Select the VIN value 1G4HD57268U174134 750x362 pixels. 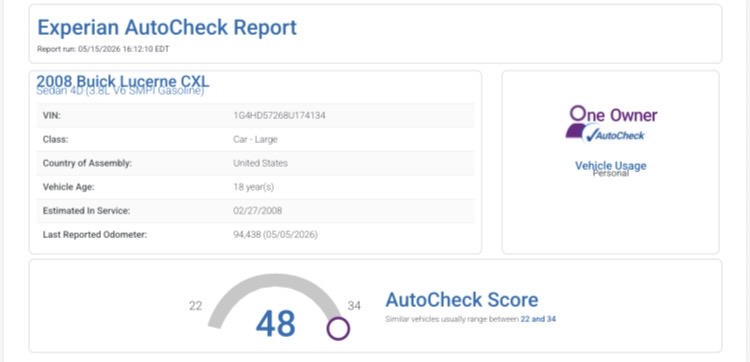coord(280,115)
